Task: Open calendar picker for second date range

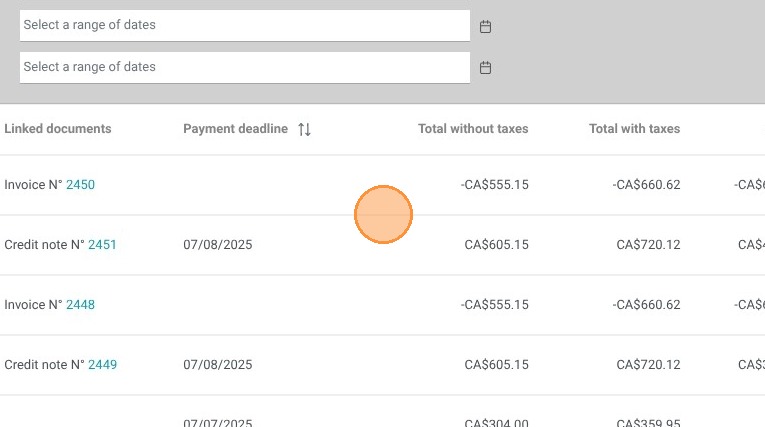Action: [x=485, y=67]
